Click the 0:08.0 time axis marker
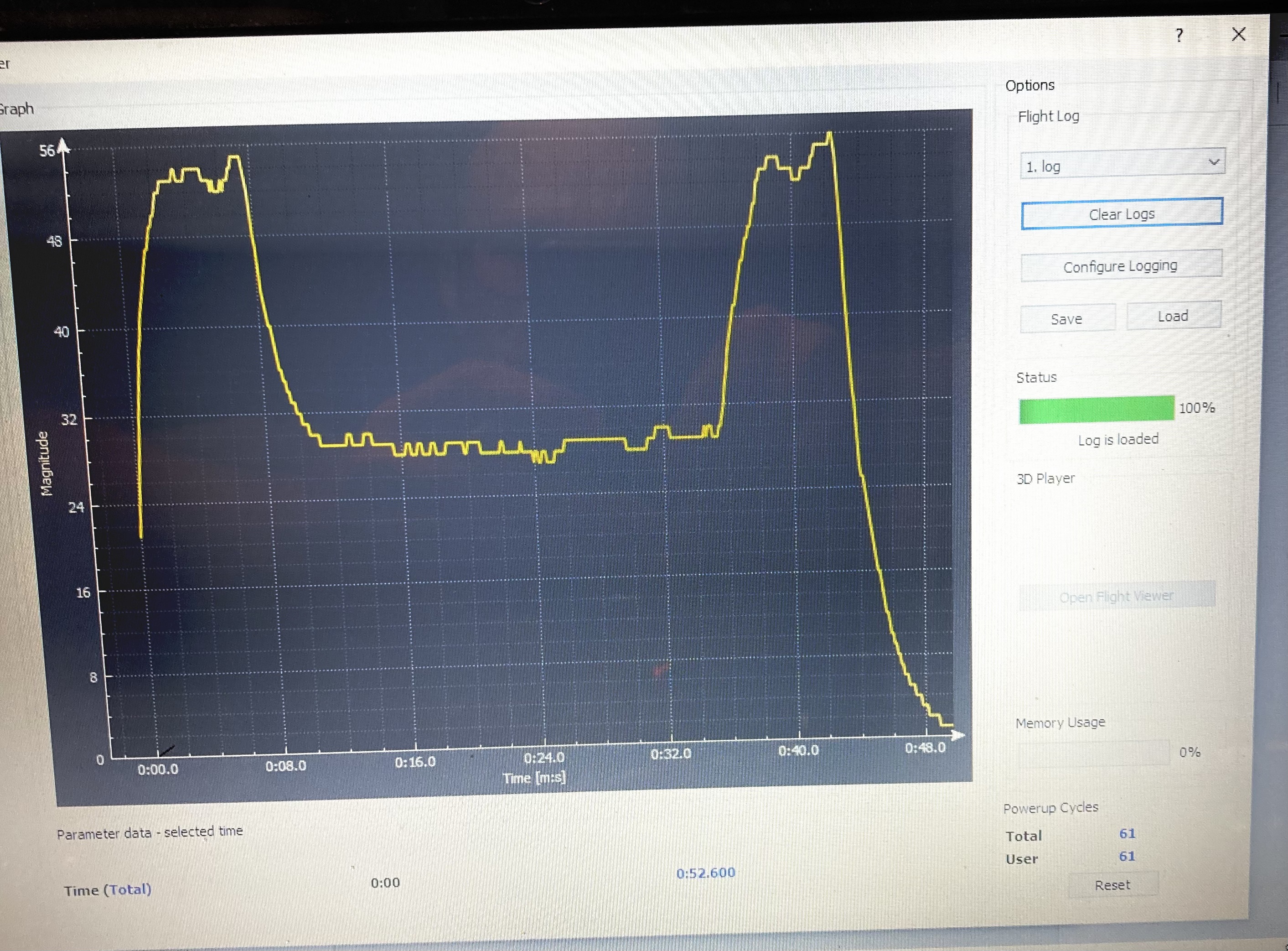Screen dimensions: 1288x951 point(285,766)
